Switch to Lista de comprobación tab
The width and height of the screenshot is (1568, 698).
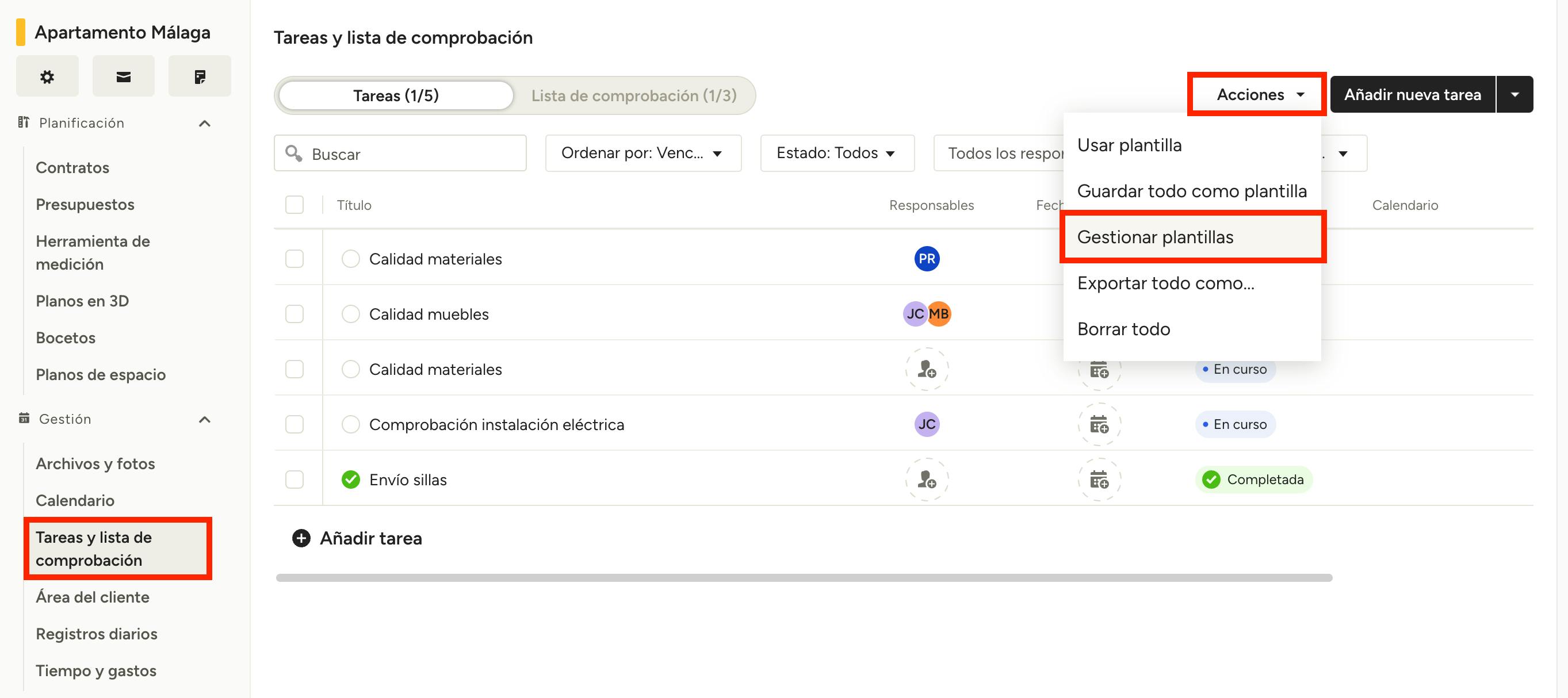point(634,95)
